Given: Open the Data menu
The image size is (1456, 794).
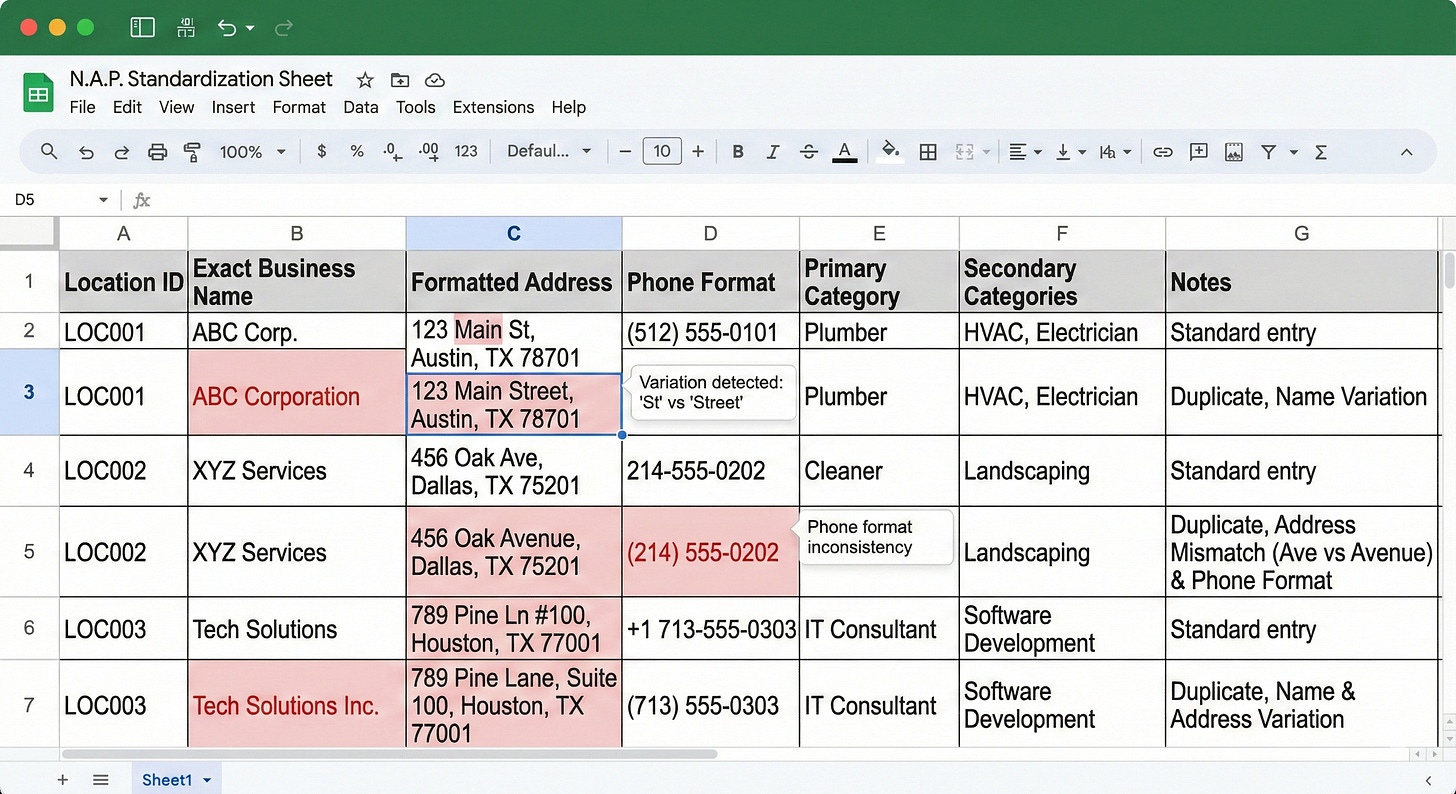Looking at the screenshot, I should click(360, 107).
